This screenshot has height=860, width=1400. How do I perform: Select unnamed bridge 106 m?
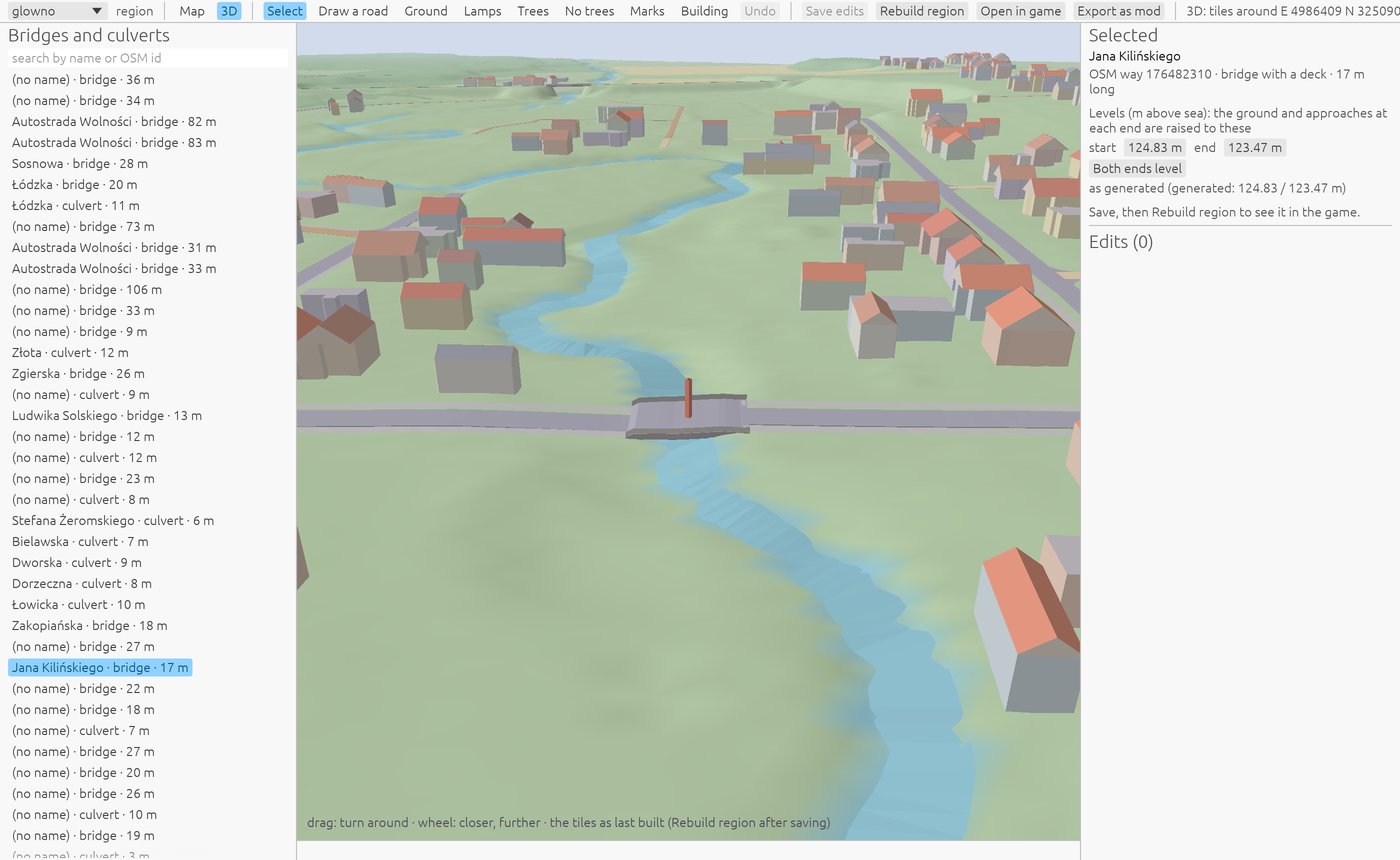click(x=87, y=290)
